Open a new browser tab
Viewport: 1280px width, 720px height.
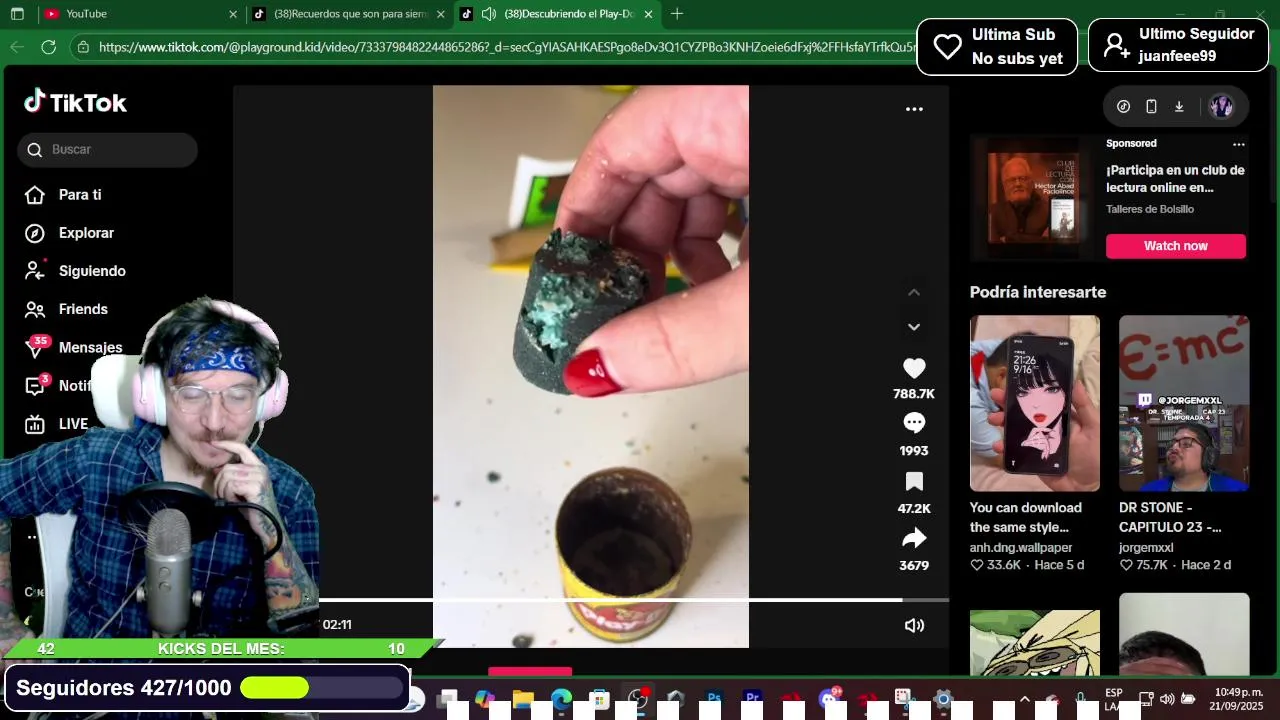click(x=677, y=14)
